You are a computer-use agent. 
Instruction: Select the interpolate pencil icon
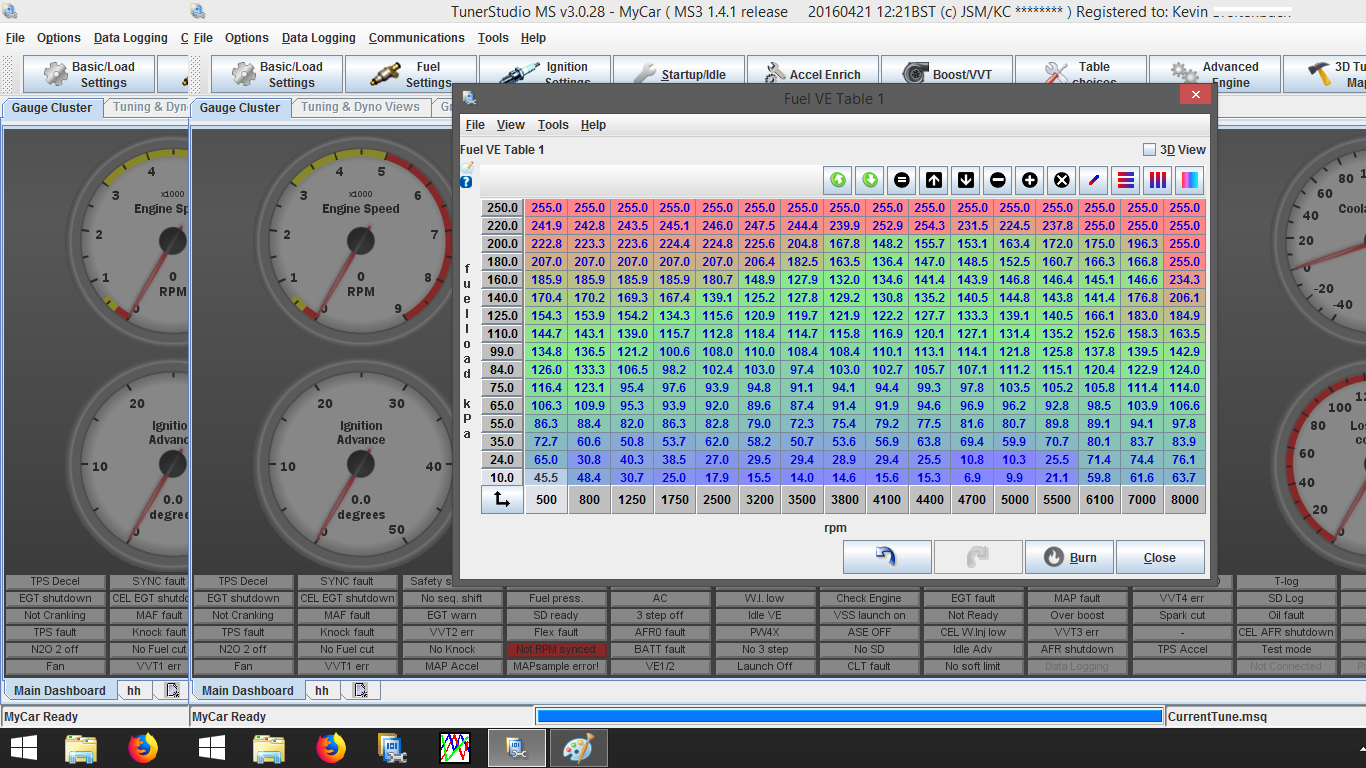1093,180
